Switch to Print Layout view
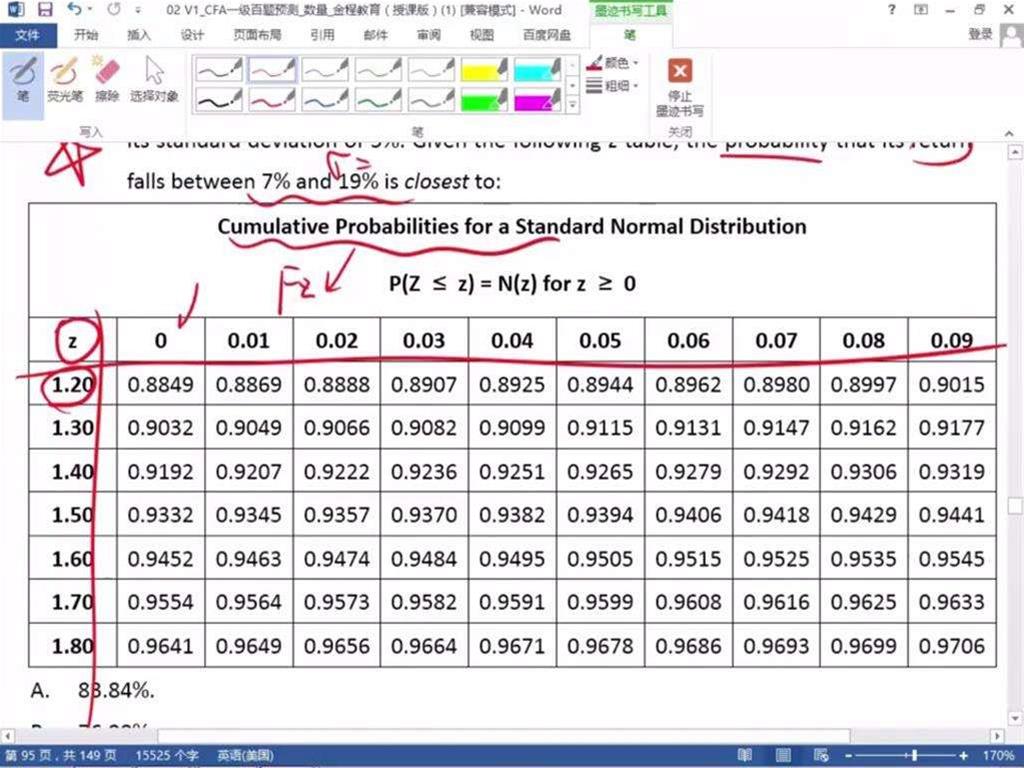1024x768 pixels. (x=783, y=756)
